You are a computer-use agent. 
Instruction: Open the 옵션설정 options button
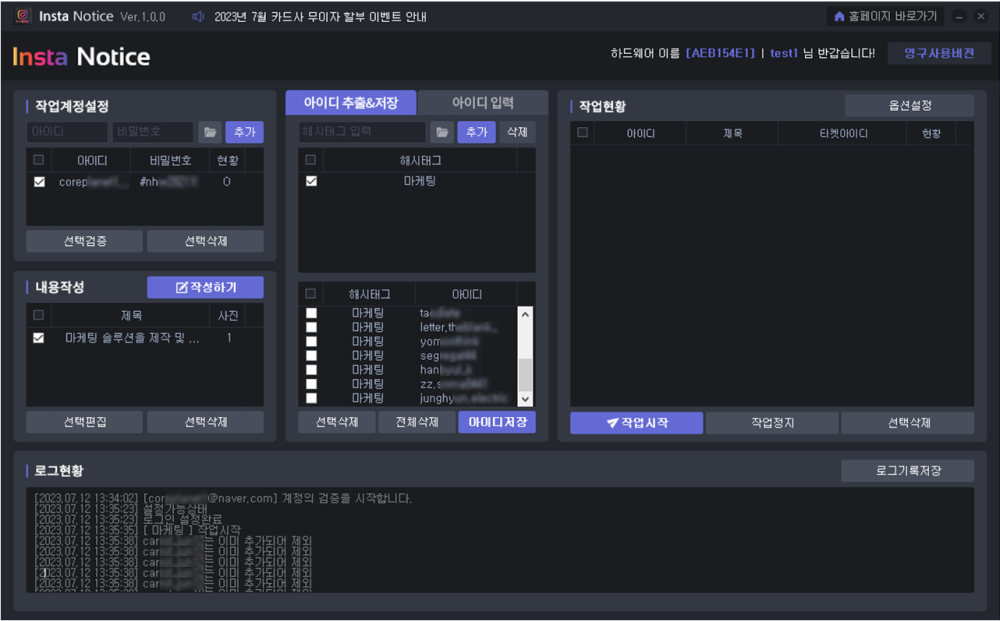(x=909, y=106)
